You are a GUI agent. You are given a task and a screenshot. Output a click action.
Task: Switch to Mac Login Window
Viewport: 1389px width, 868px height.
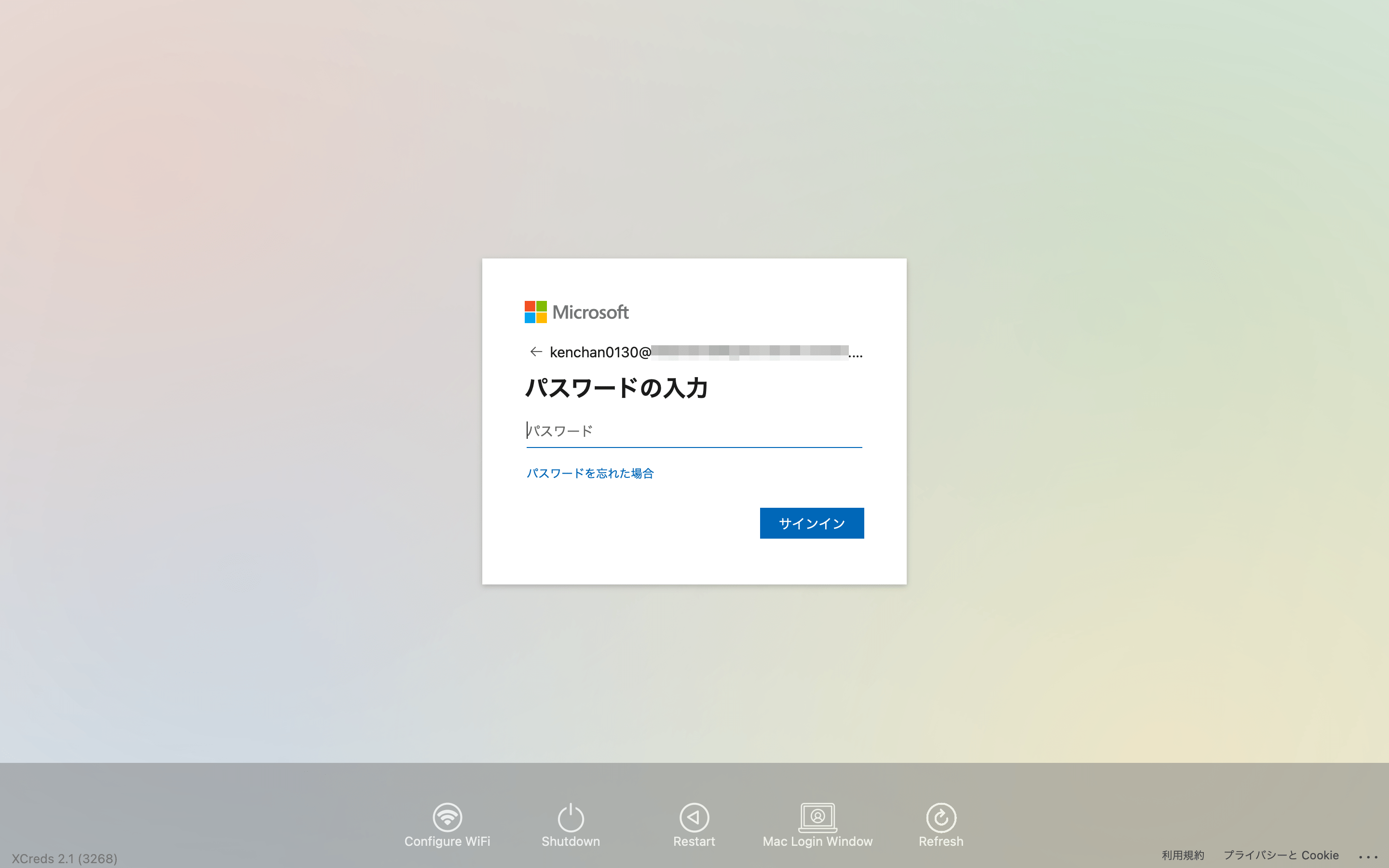pyautogui.click(x=817, y=825)
